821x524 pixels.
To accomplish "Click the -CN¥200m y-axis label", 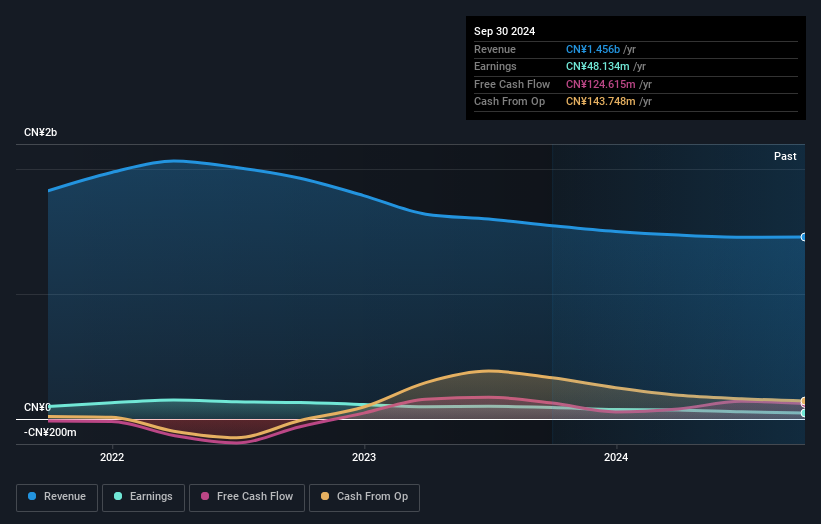I will click(x=50, y=432).
